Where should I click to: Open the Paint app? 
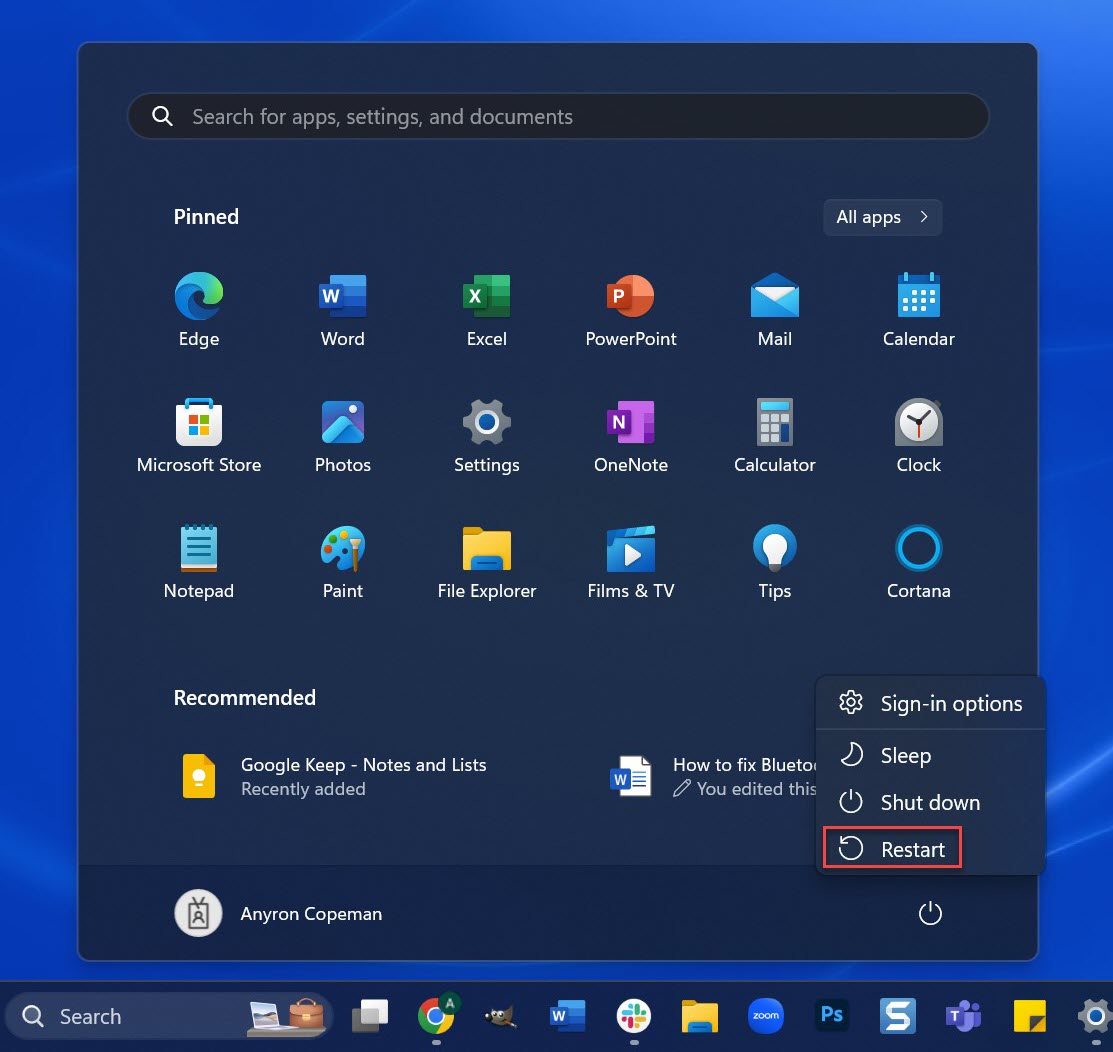[343, 561]
